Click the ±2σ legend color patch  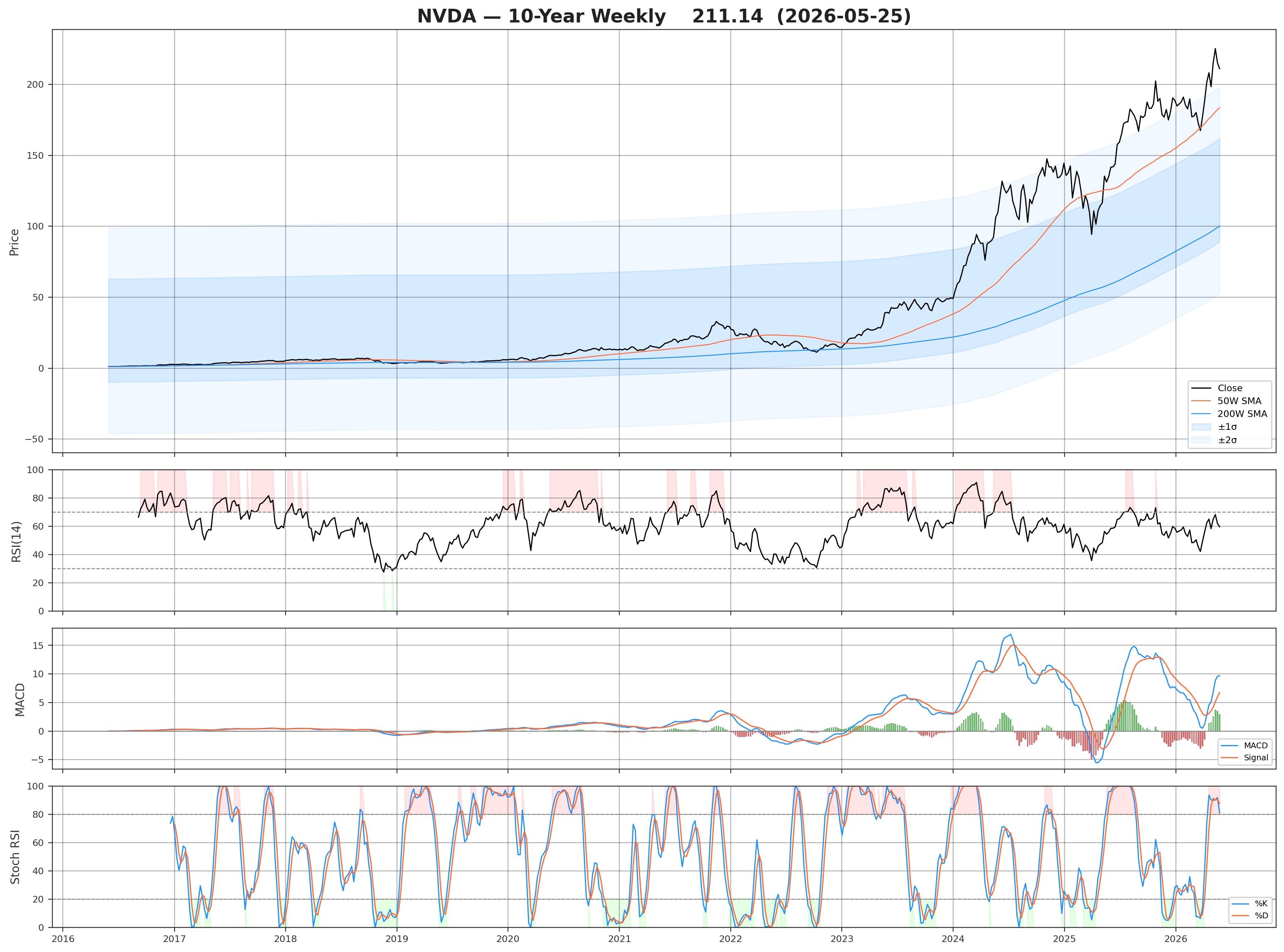[1200, 440]
